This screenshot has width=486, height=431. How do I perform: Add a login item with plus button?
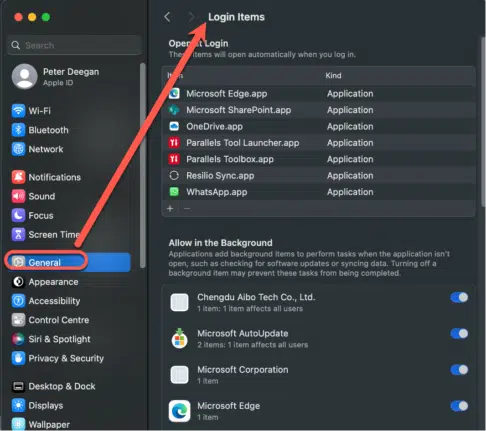[170, 209]
